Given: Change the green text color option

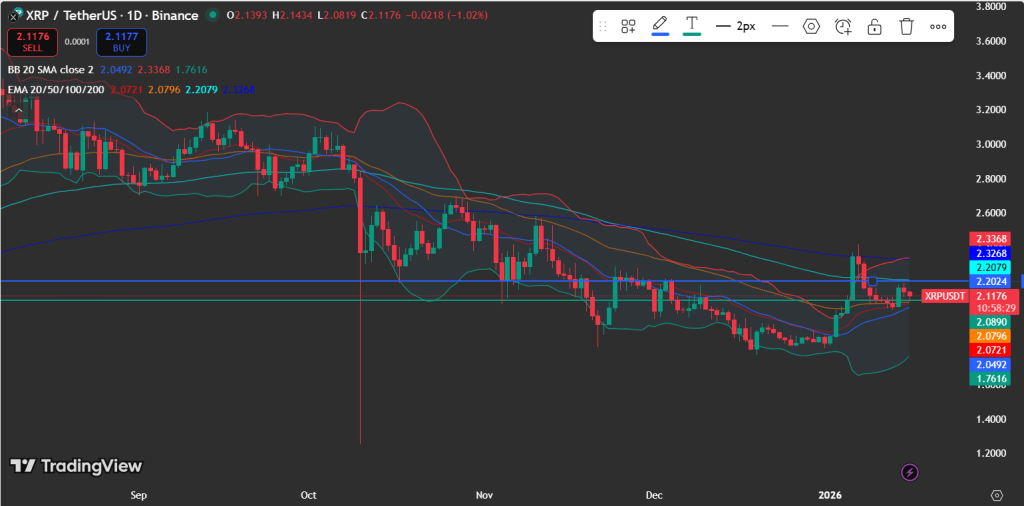Looking at the screenshot, I should coord(692,26).
